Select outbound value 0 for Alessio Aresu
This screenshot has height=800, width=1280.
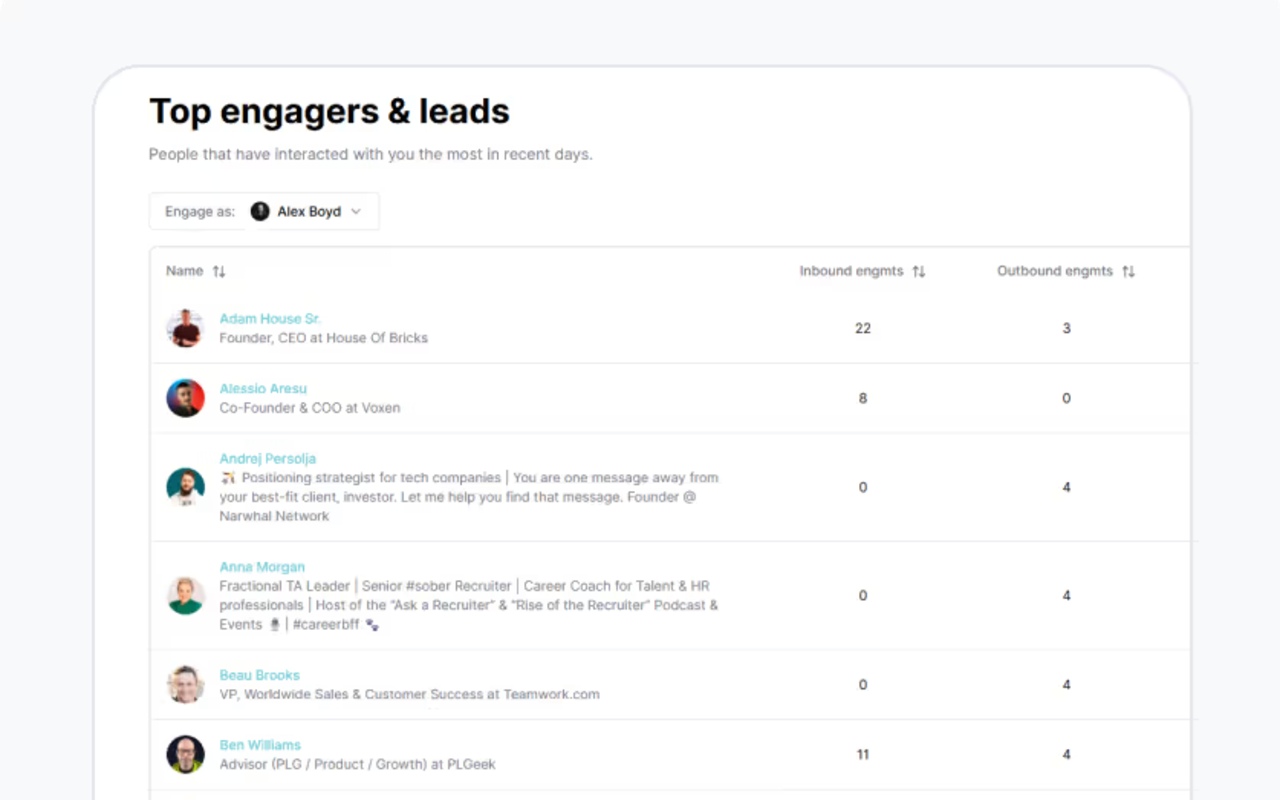[x=1066, y=398]
